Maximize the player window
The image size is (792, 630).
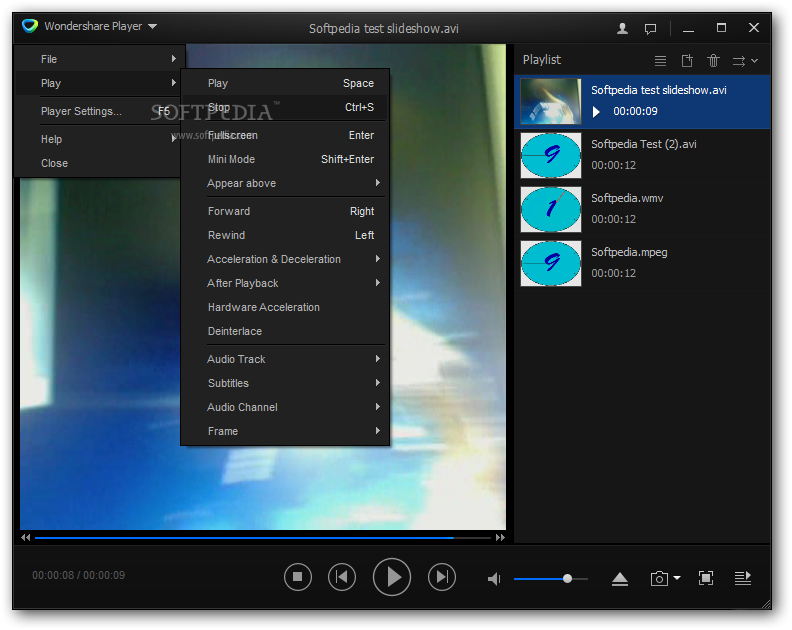point(721,28)
